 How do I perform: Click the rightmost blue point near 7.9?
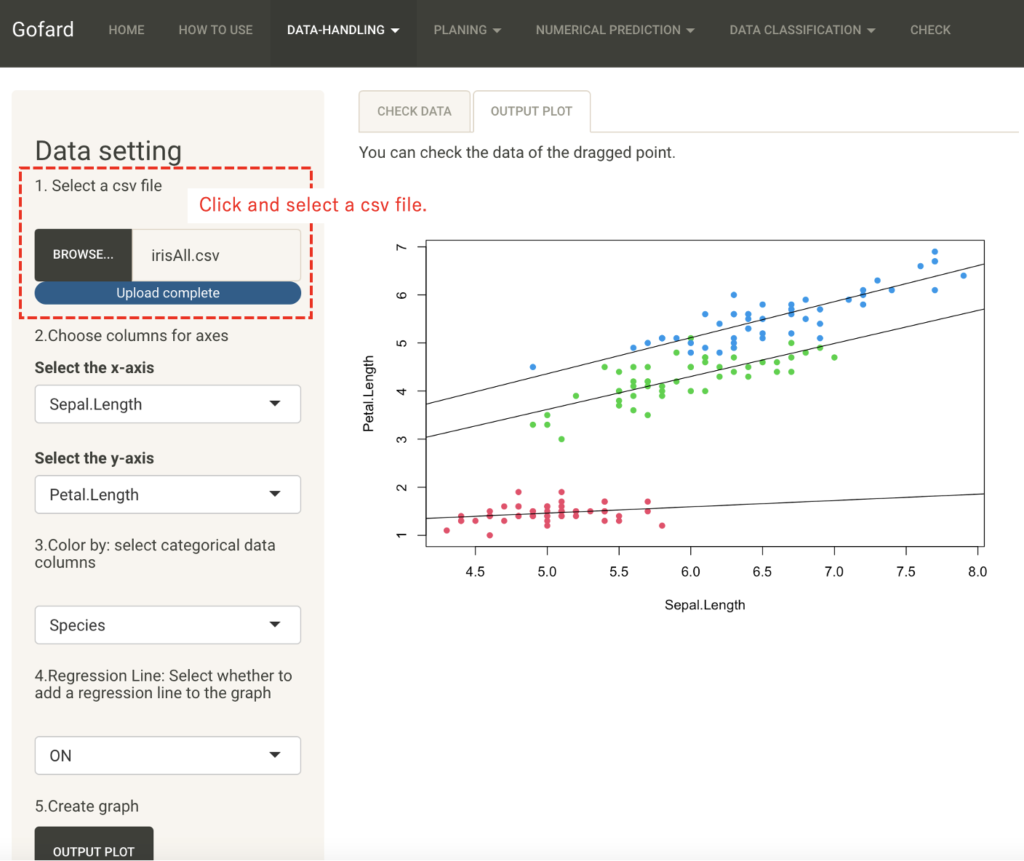click(x=963, y=276)
